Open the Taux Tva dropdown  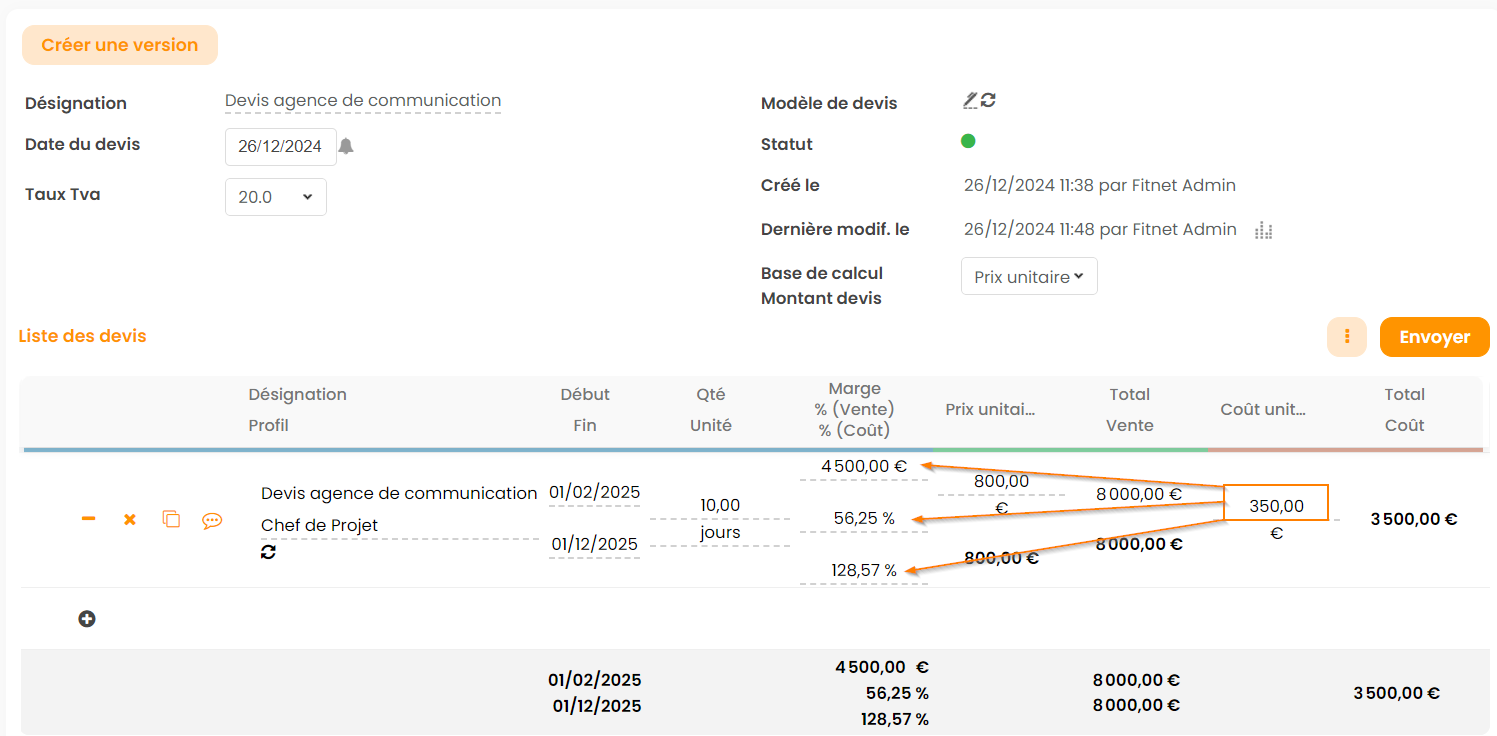[x=276, y=197]
